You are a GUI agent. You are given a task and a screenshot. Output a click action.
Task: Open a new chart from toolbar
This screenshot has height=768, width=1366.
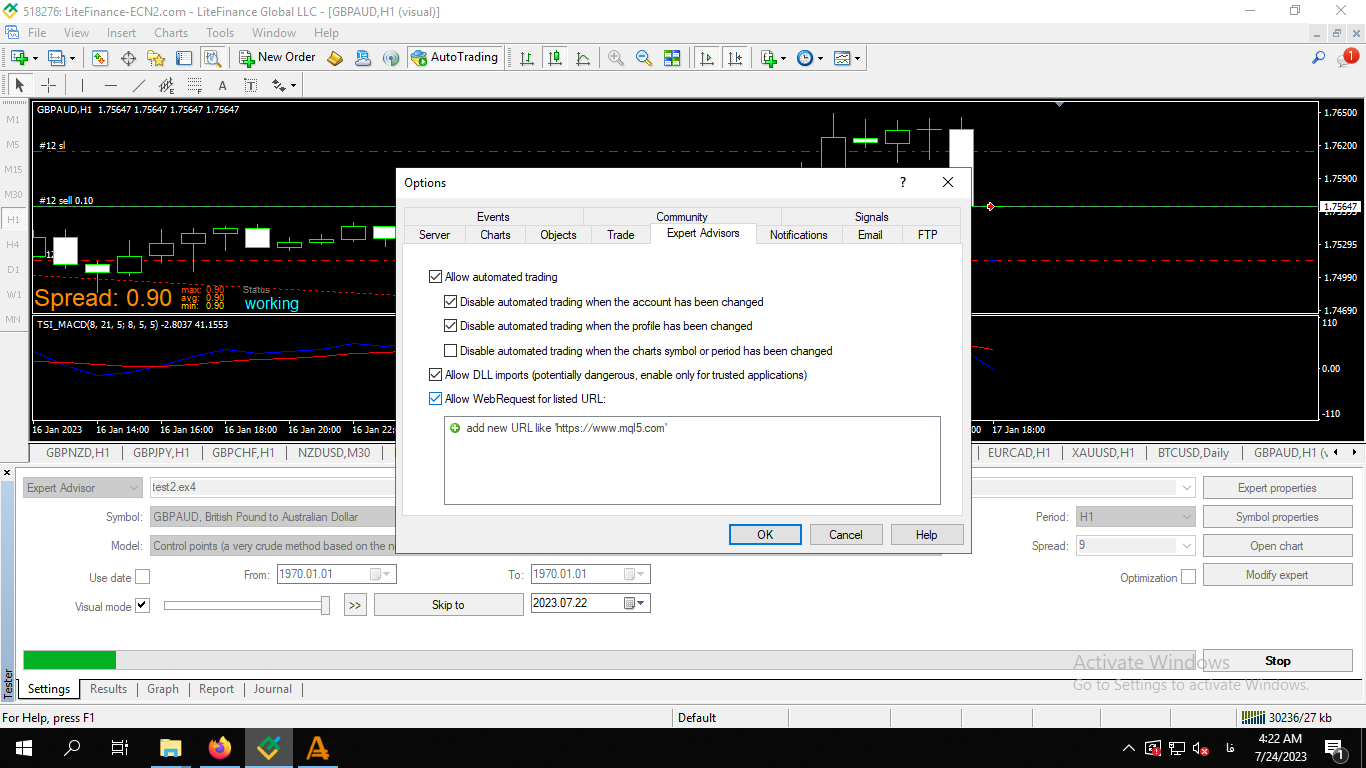[19, 58]
